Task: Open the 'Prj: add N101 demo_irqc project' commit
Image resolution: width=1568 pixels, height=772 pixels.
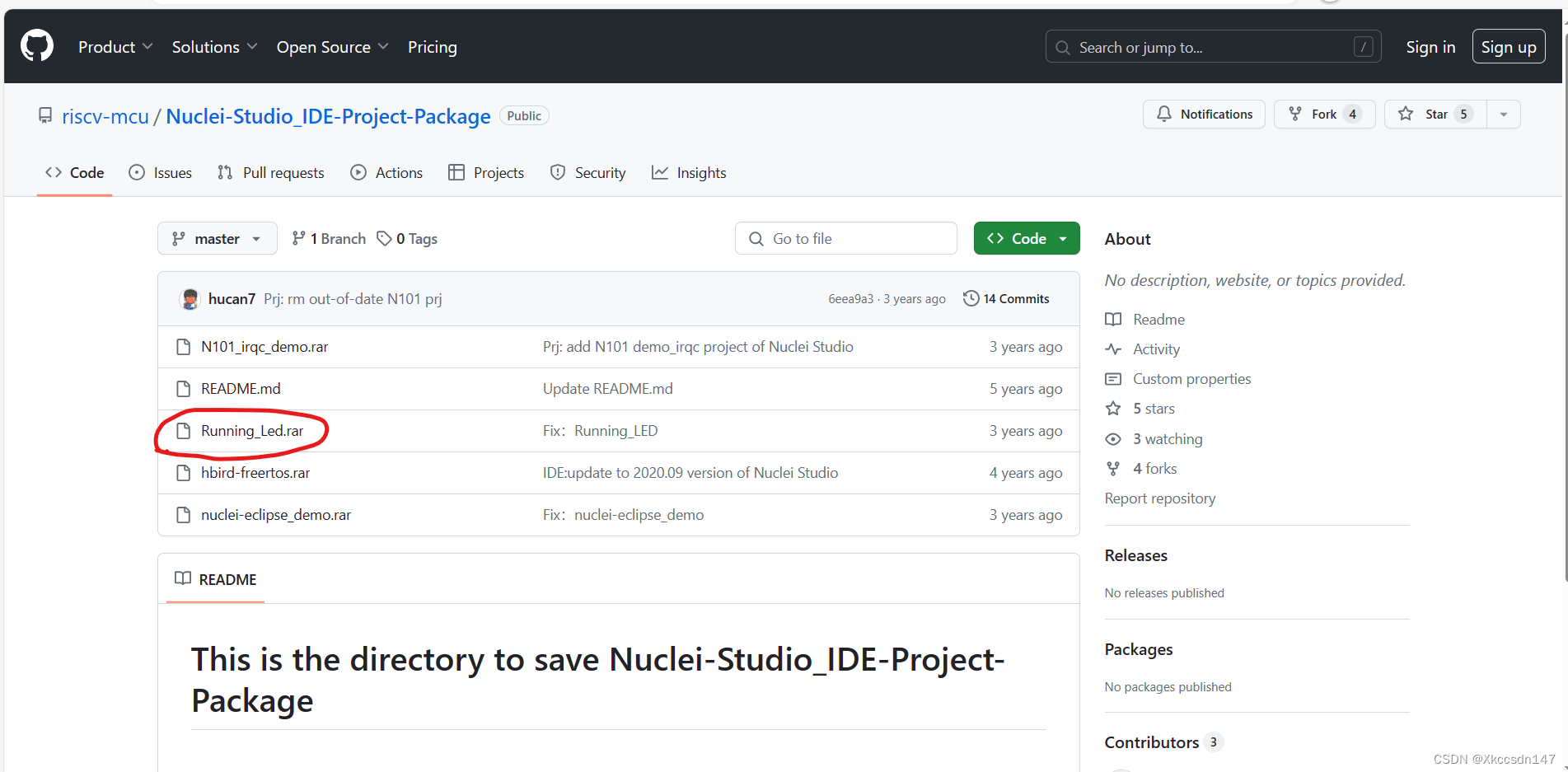Action: point(698,347)
